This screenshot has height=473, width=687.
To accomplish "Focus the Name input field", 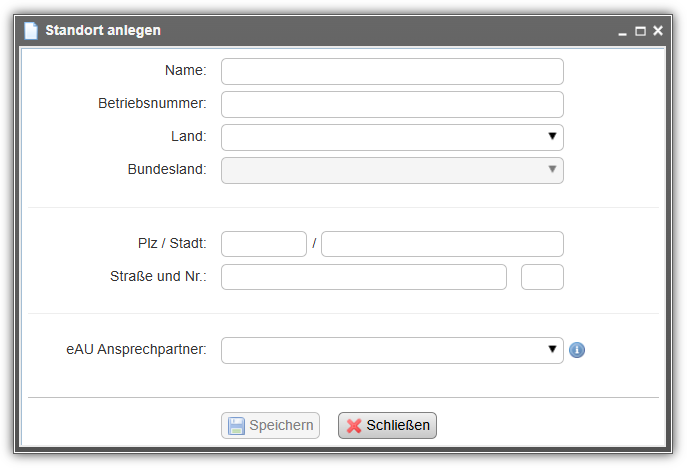I will (392, 71).
